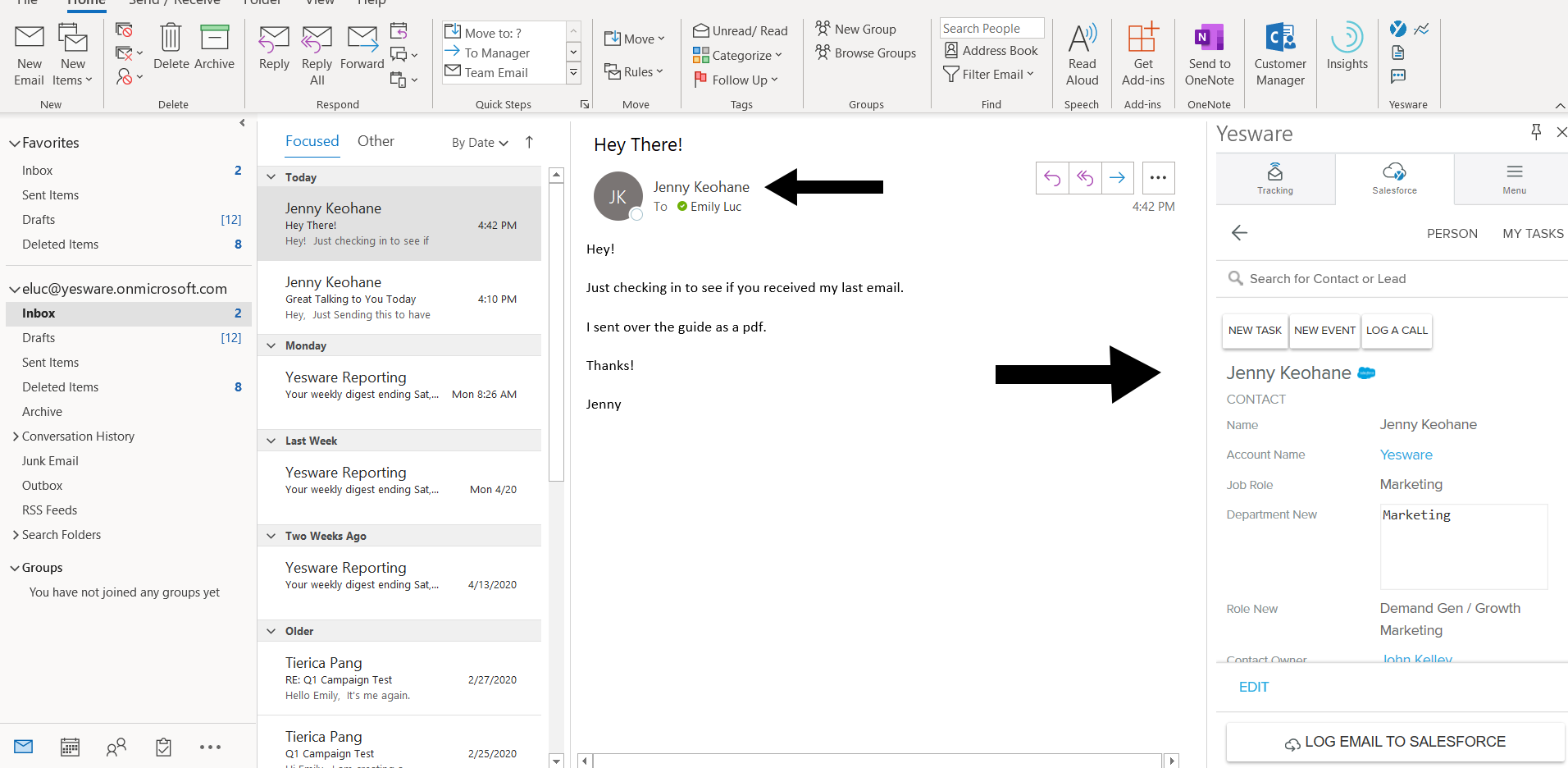This screenshot has width=1568, height=768.
Task: Select the Yesware Tracking tab icon
Action: click(1274, 176)
